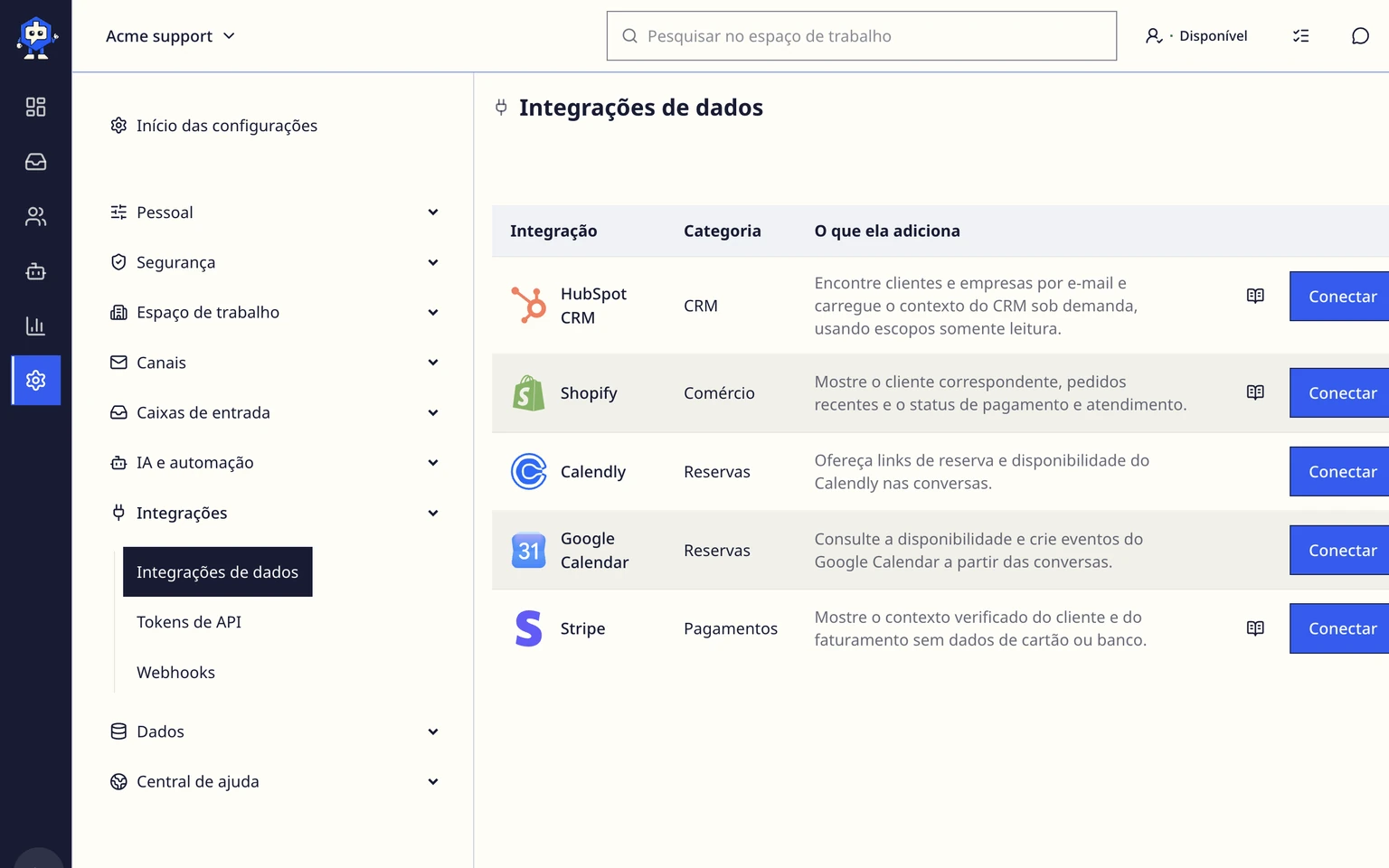Open HubSpot CRM documentation book icon
Screen dimensions: 1389x868
(x=1255, y=296)
